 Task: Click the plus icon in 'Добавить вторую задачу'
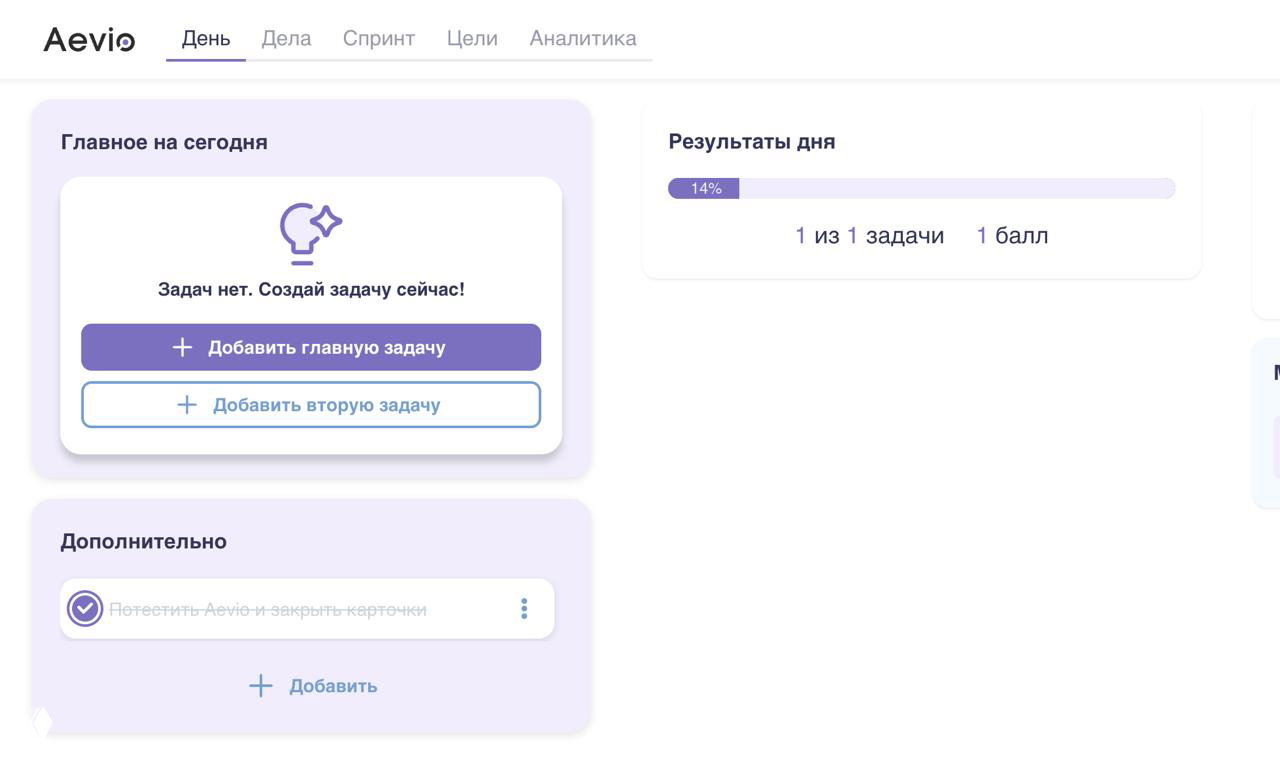coord(186,405)
